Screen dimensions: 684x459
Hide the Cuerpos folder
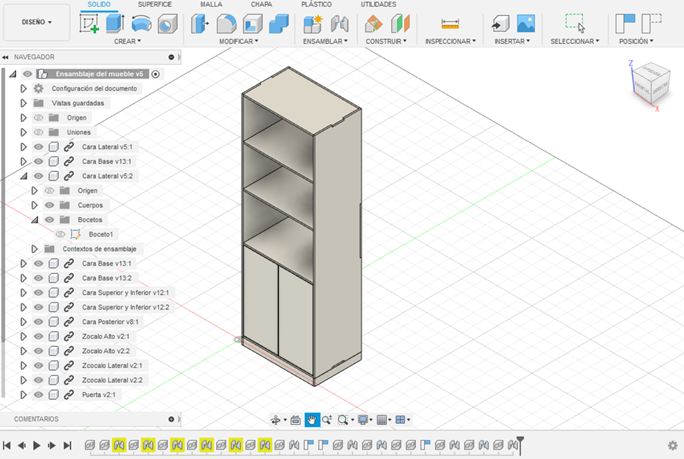[x=49, y=205]
